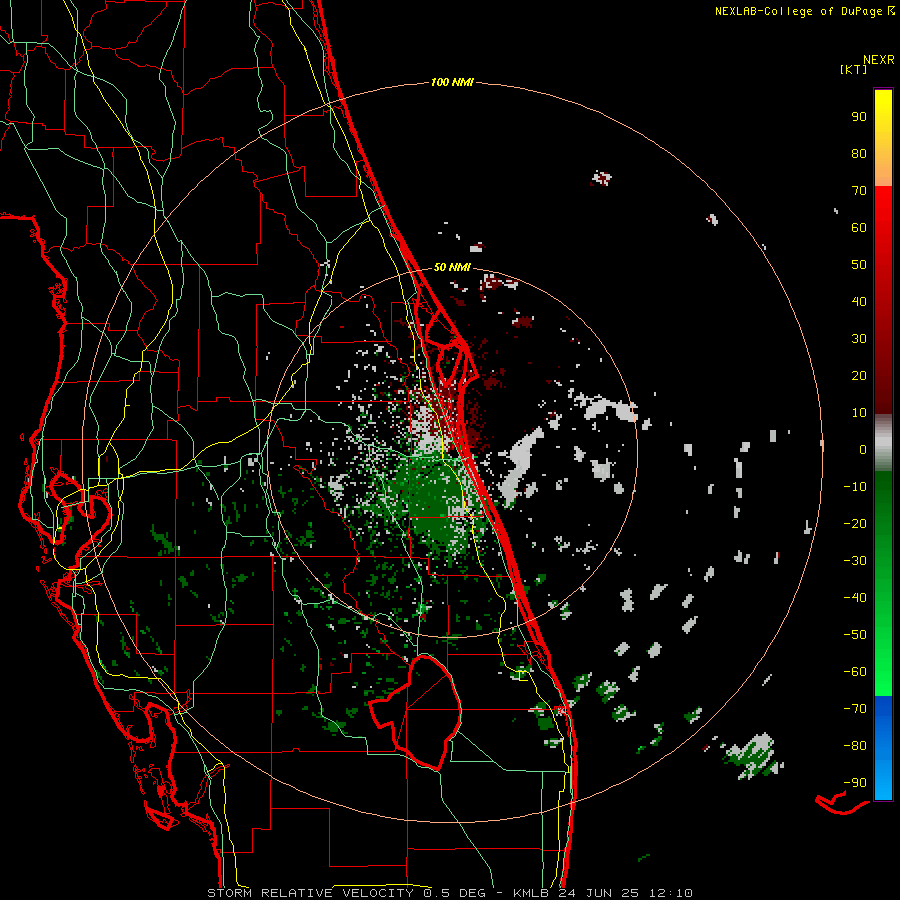The image size is (900, 900).
Task: Click the 50 value on velocity scale
Action: [859, 265]
